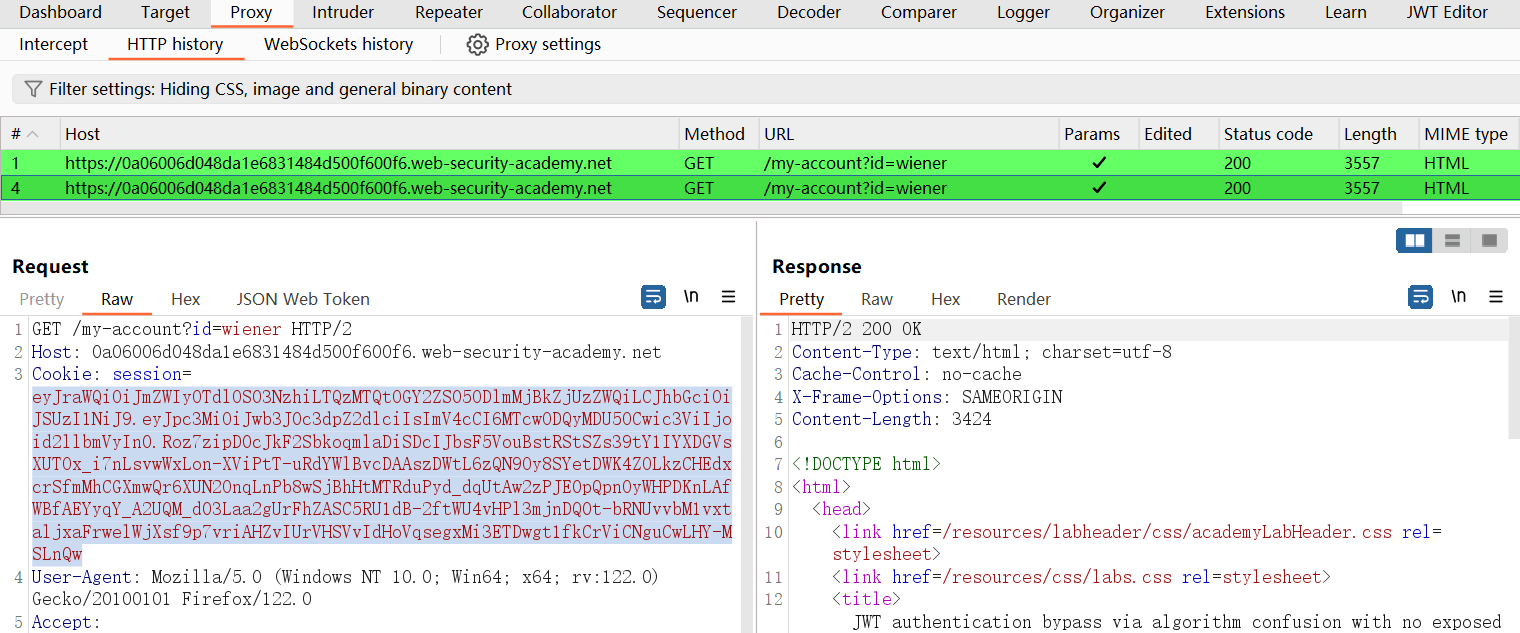
Task: Click the filter funnel icon
Action: click(x=33, y=89)
